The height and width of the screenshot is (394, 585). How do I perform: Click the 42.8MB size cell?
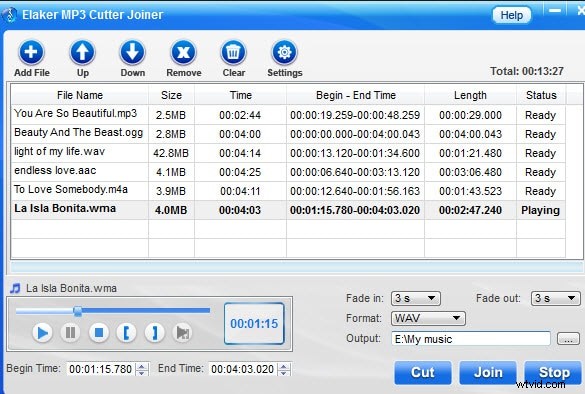pos(171,153)
